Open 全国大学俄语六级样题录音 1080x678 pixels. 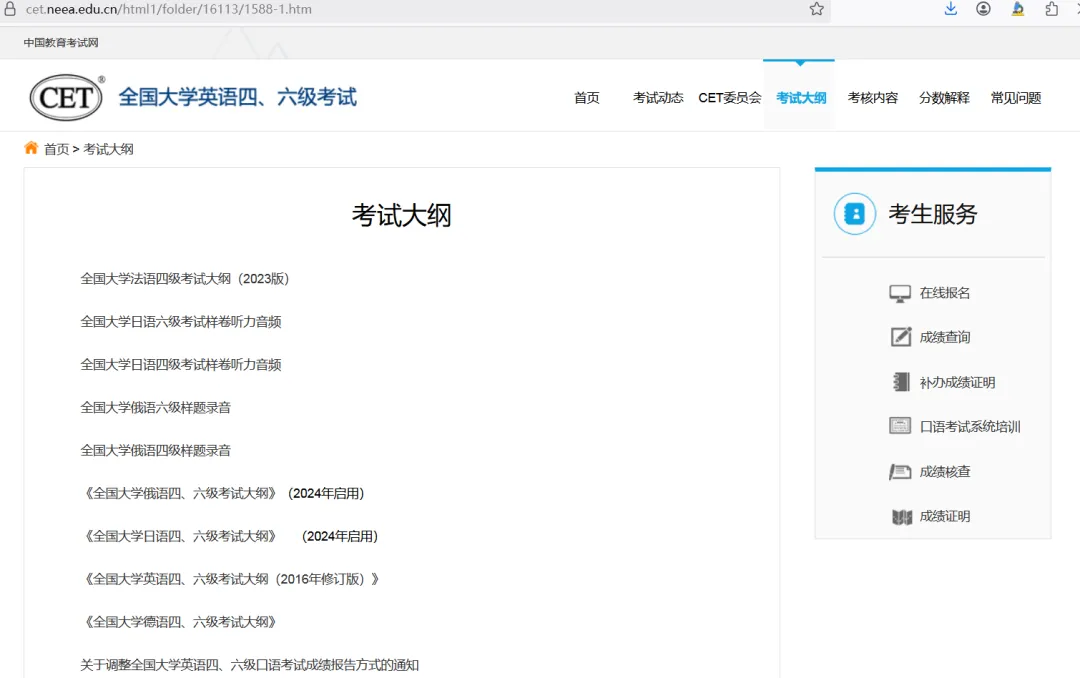(x=156, y=407)
